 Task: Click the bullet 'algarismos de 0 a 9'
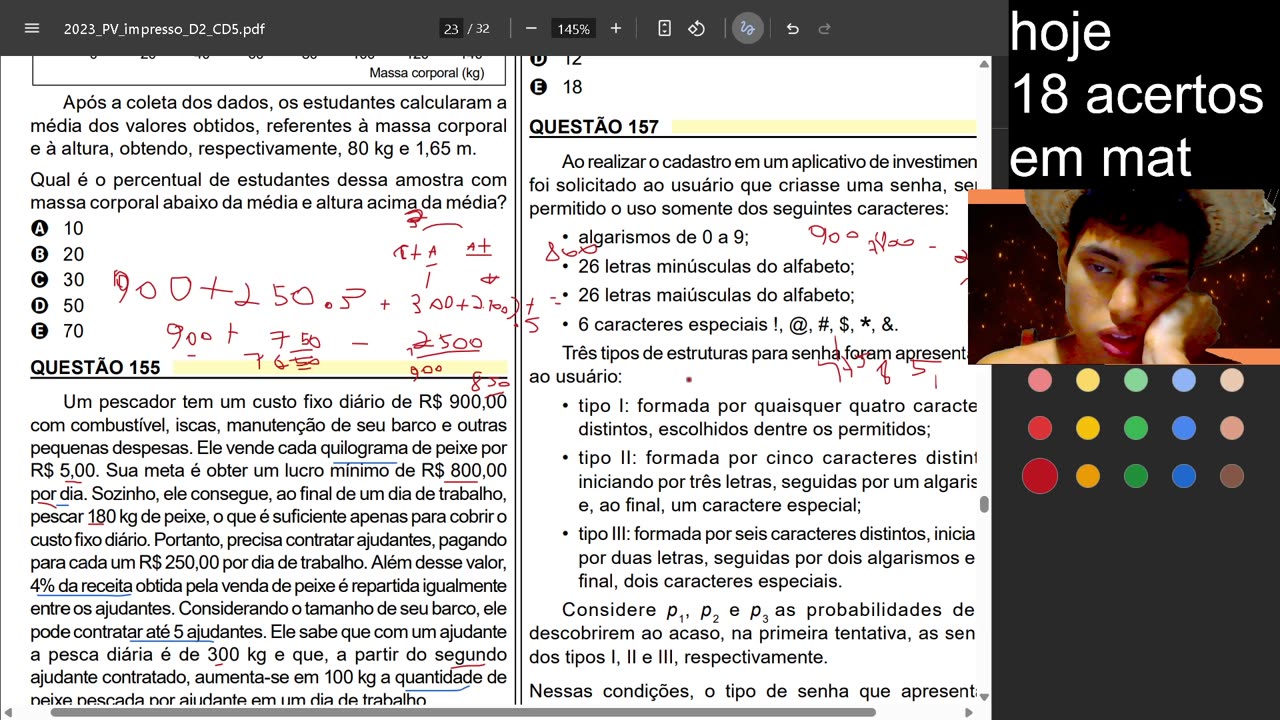(x=663, y=238)
